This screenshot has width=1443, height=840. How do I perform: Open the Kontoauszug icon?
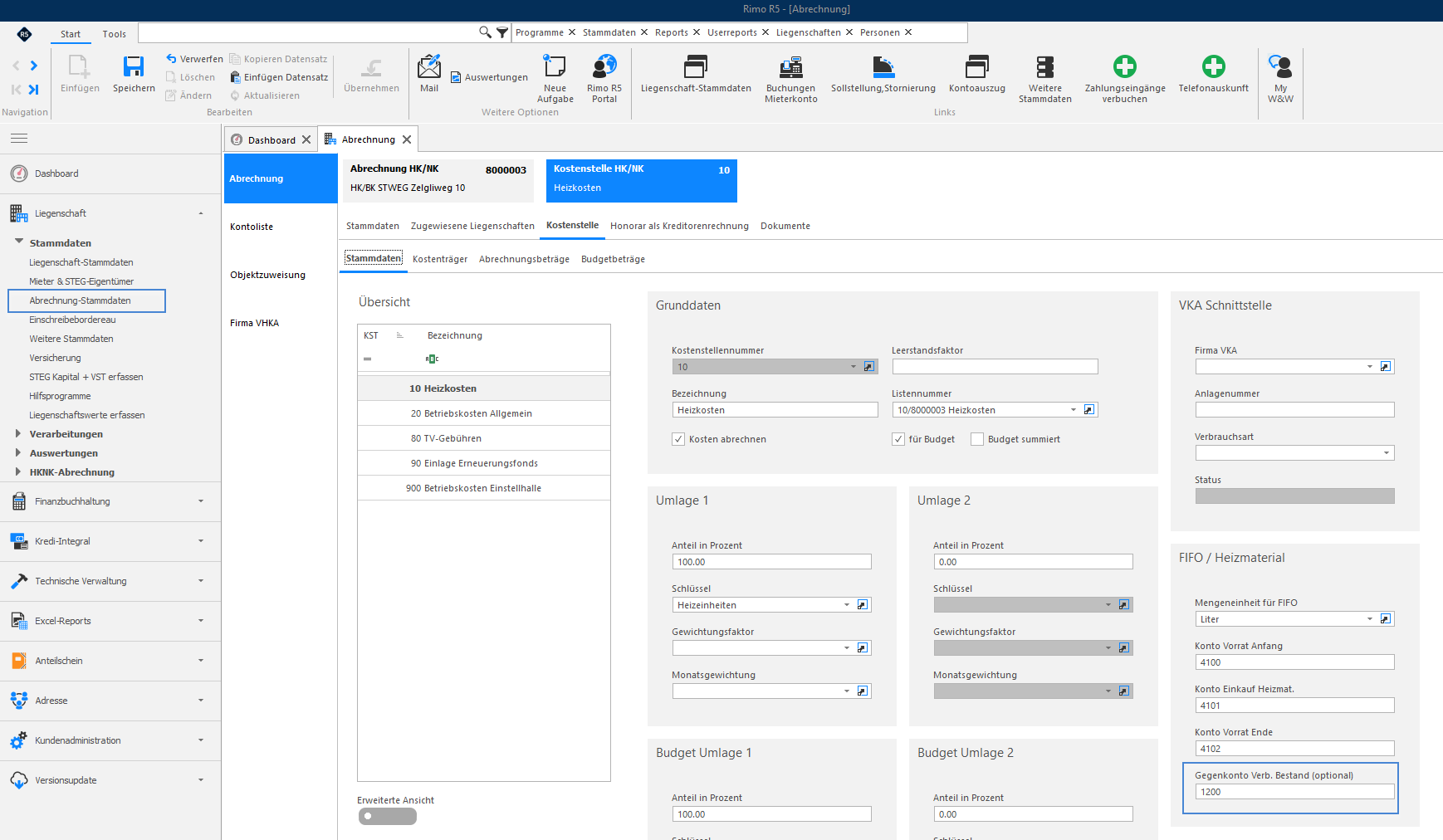coord(977,66)
